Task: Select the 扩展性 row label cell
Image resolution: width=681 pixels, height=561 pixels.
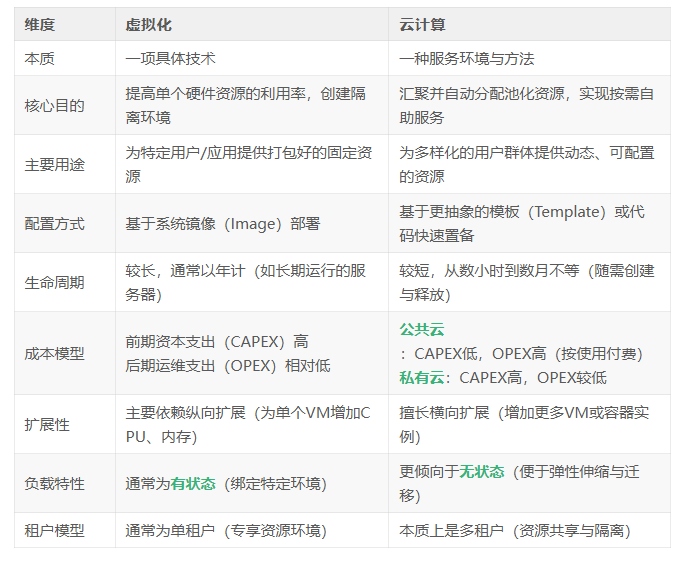Action: pos(47,424)
